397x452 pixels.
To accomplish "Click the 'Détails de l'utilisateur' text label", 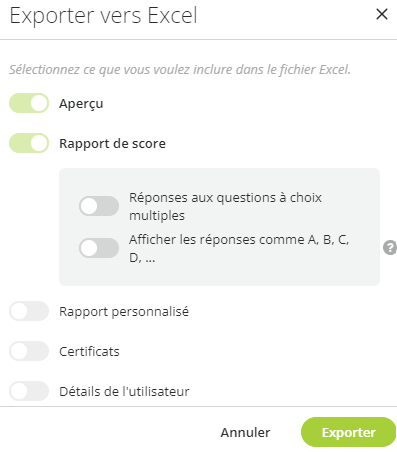I will 124,391.
